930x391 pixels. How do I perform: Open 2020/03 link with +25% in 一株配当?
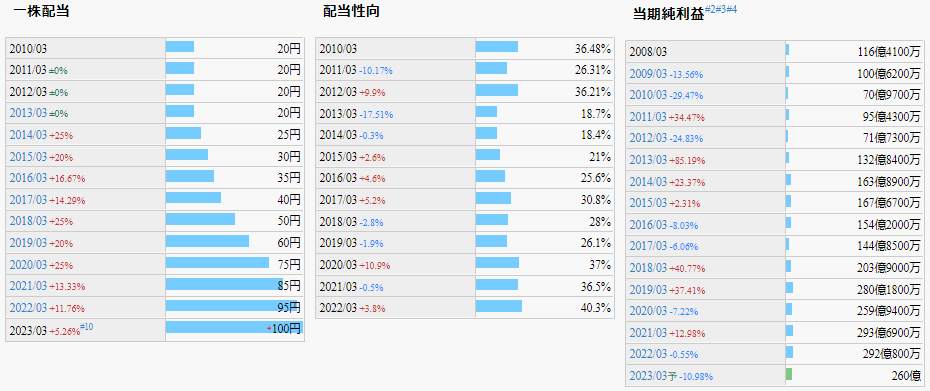(28, 264)
